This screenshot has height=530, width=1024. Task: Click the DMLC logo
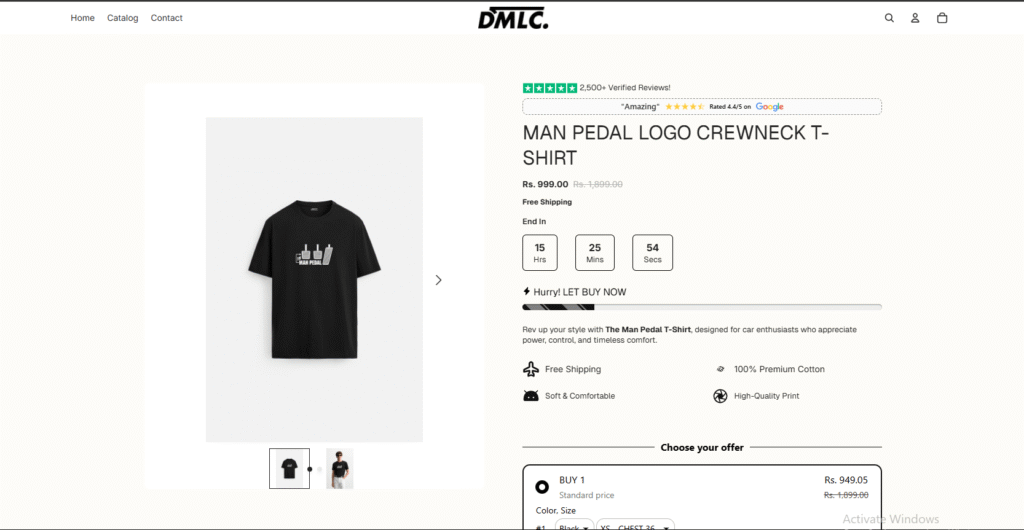pyautogui.click(x=512, y=18)
